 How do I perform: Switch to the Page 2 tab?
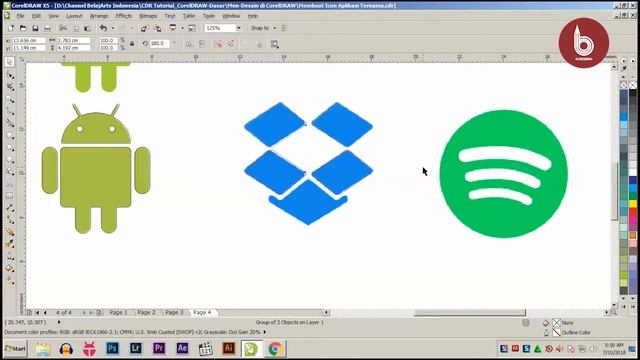146,312
